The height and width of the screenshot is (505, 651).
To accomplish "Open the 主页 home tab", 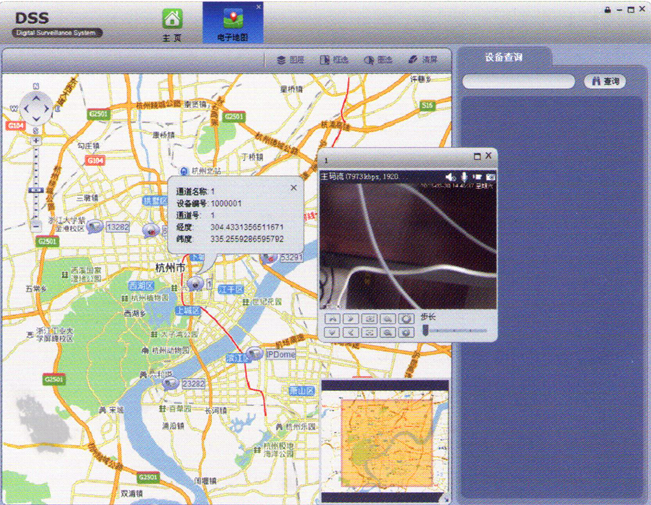I will (172, 25).
